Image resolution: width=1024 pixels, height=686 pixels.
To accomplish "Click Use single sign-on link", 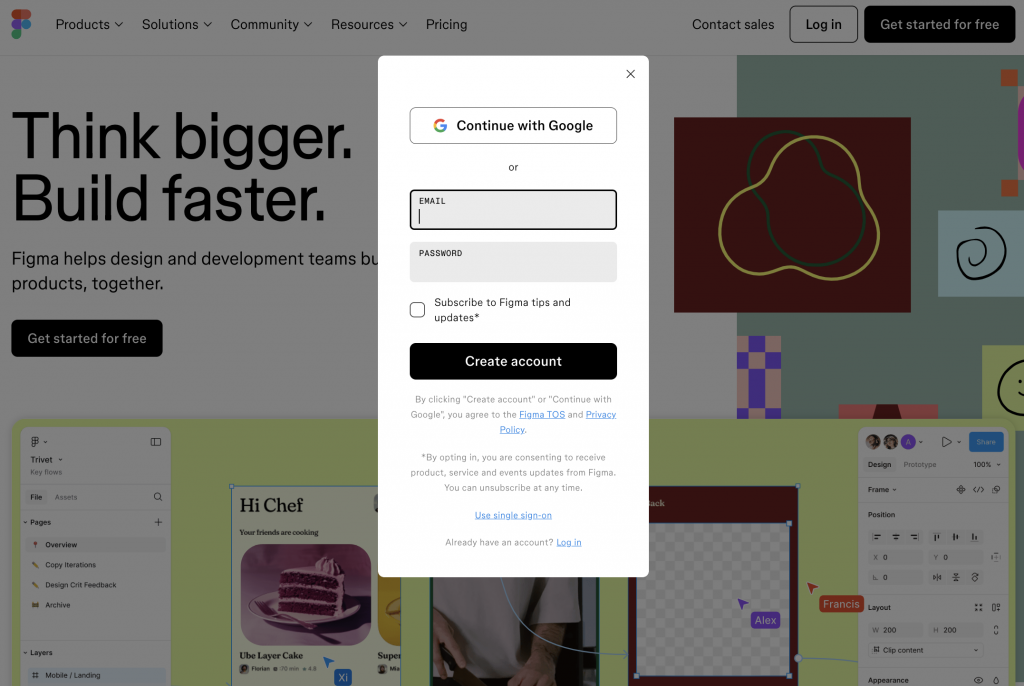I will coord(513,515).
